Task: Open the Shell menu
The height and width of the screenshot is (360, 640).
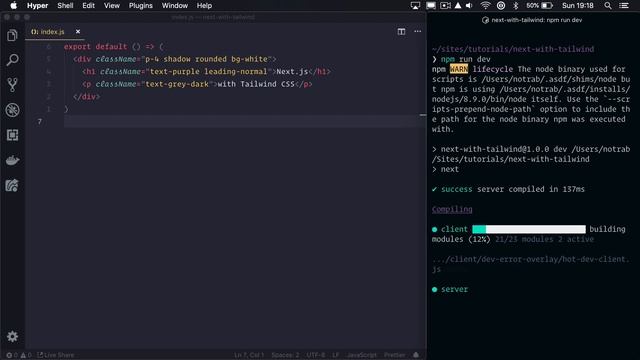Action: (x=65, y=6)
